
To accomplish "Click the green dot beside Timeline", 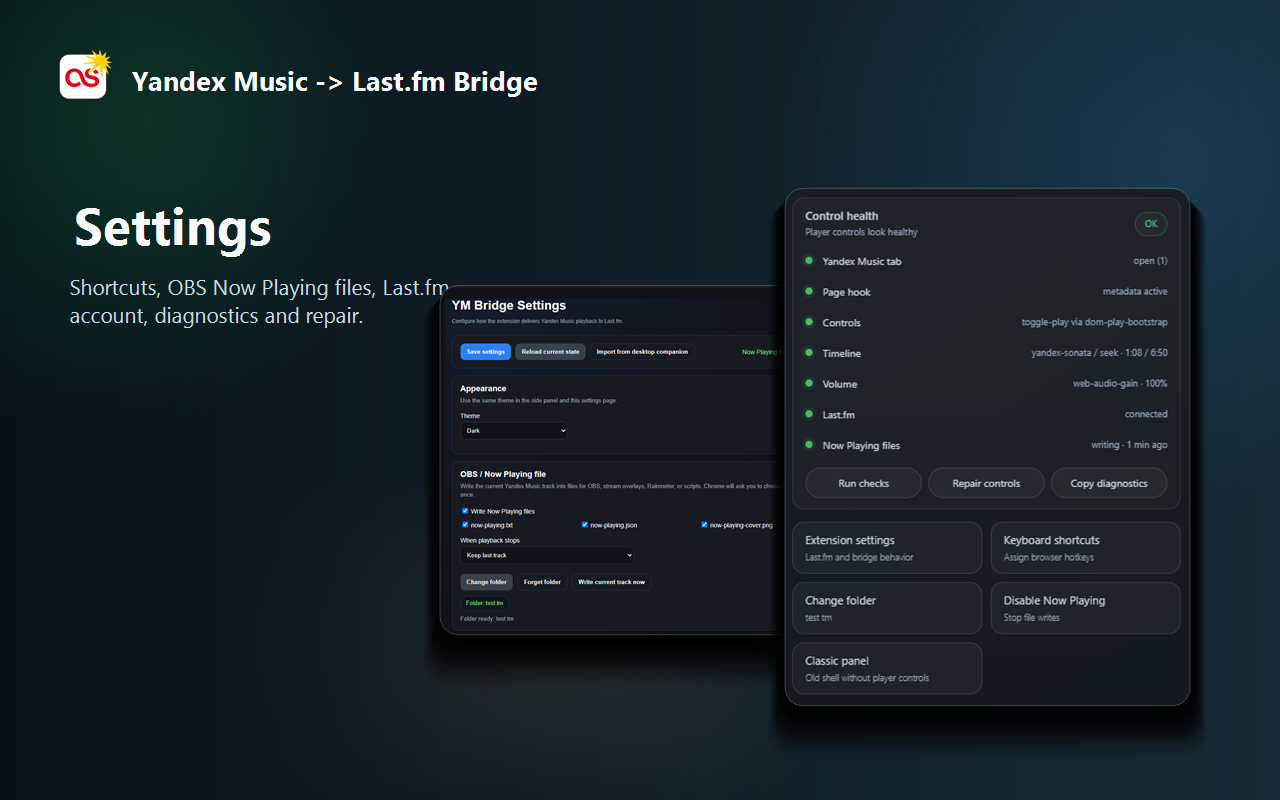I will 809,353.
